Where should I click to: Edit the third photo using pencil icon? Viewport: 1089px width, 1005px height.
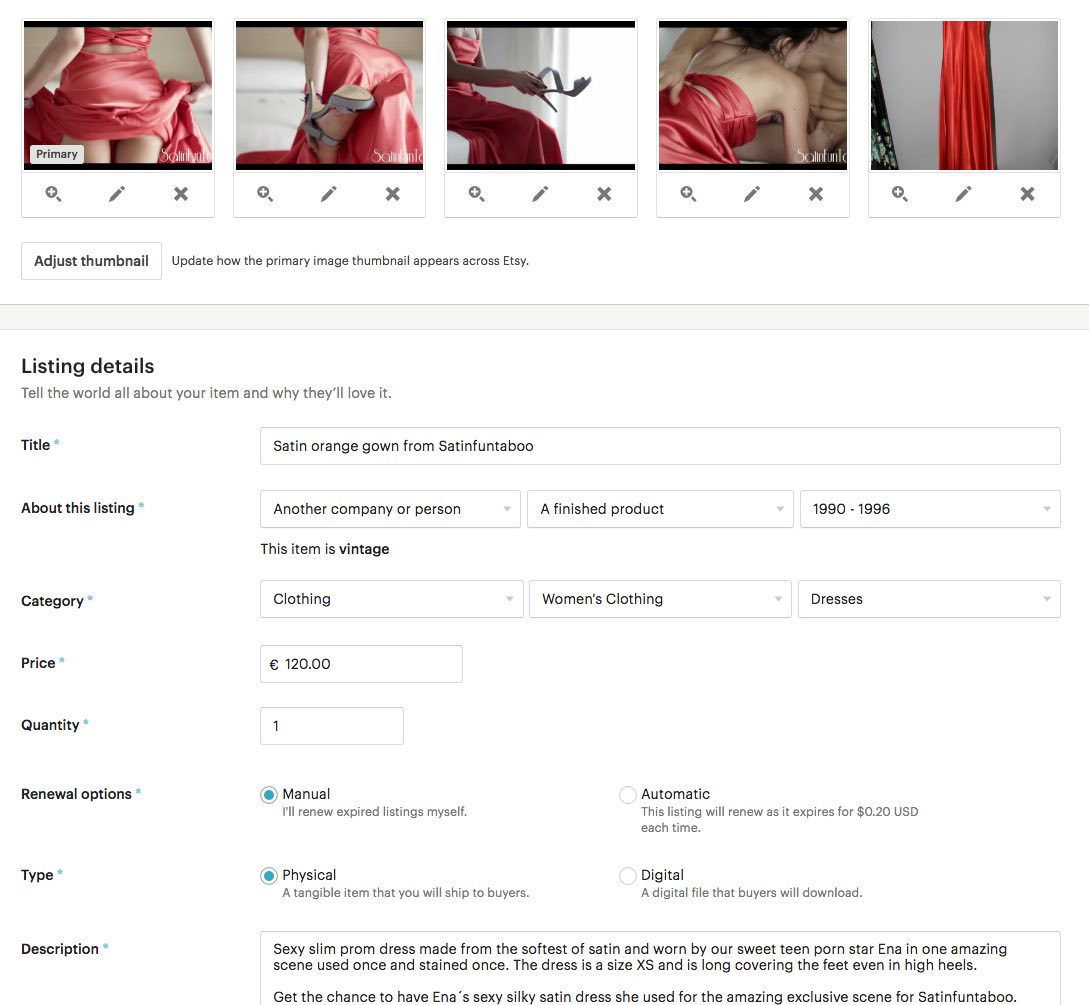click(540, 194)
